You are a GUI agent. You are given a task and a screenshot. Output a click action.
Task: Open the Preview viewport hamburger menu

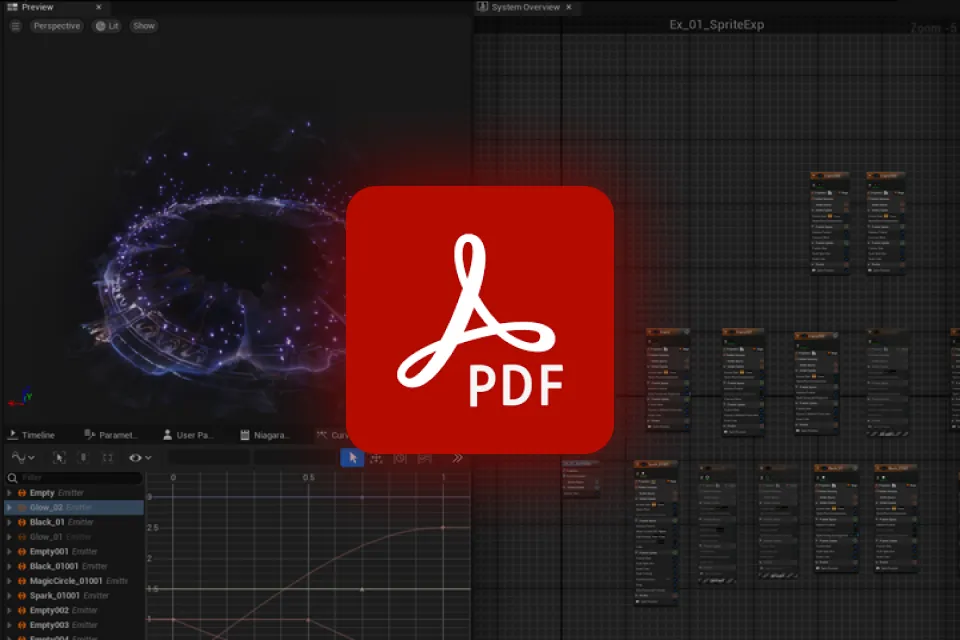coord(15,26)
